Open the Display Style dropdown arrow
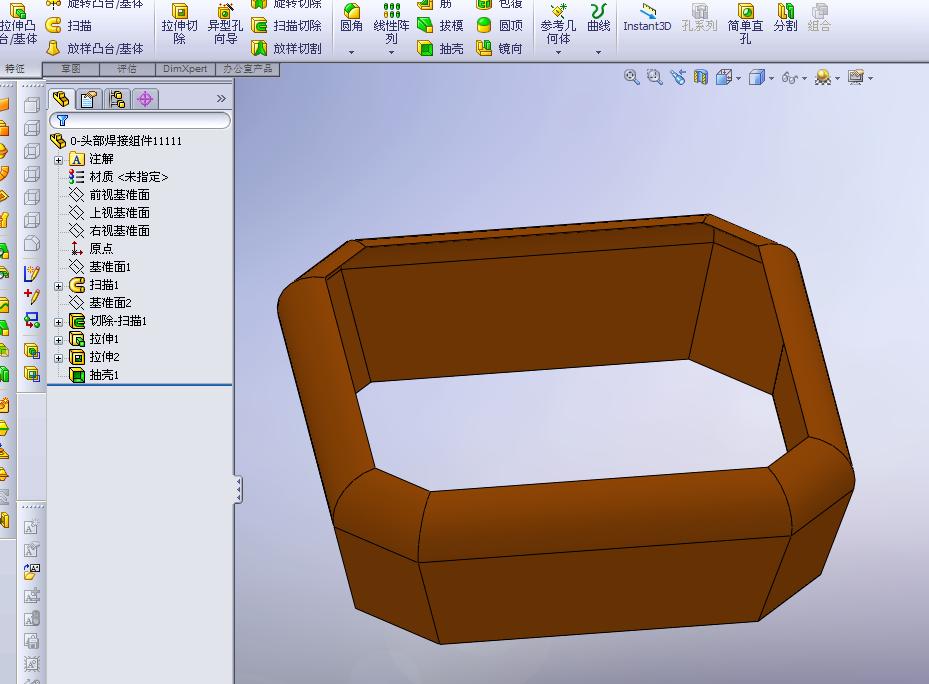The width and height of the screenshot is (929, 684). (x=771, y=78)
